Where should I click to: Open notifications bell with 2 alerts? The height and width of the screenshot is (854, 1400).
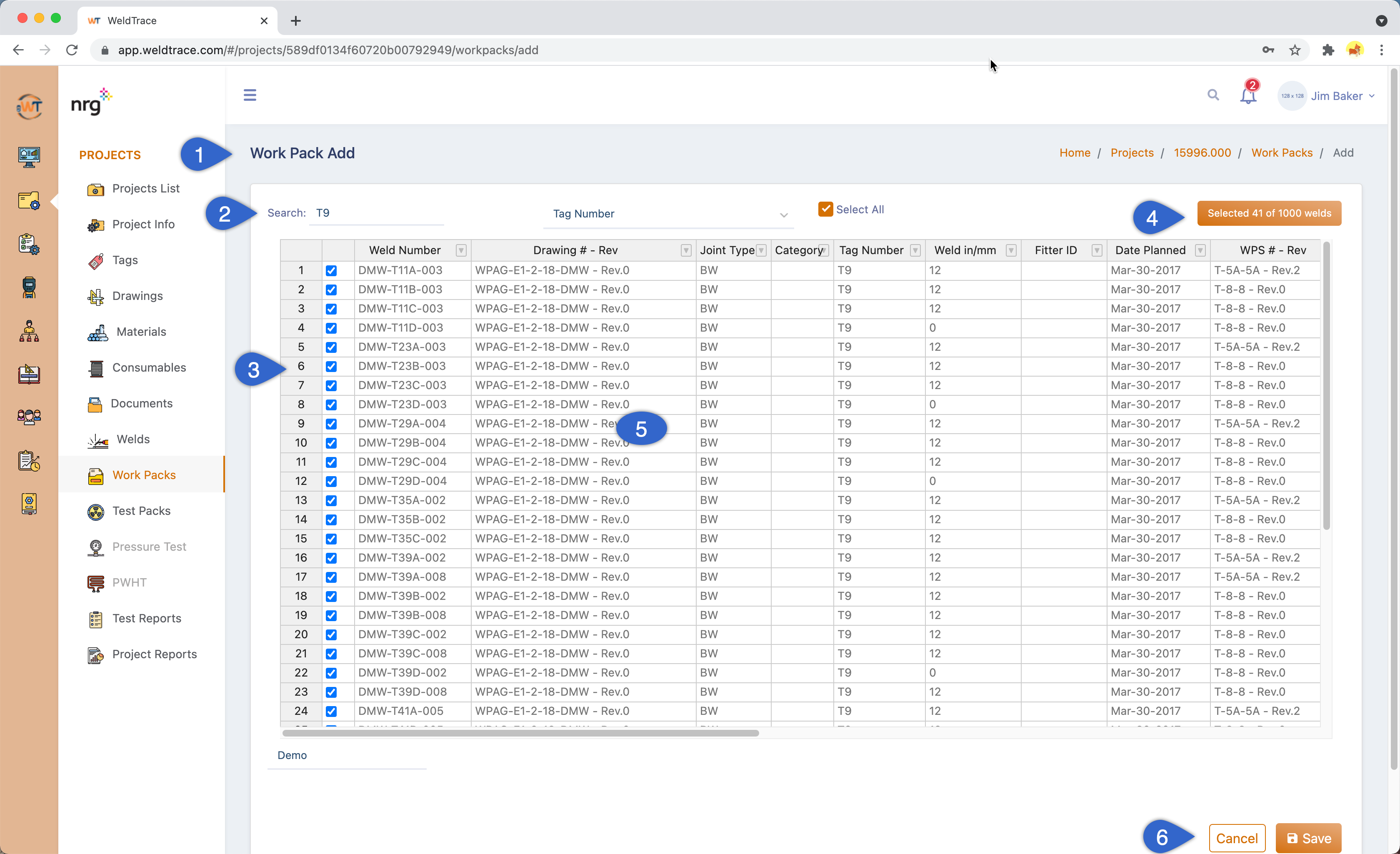click(x=1248, y=94)
